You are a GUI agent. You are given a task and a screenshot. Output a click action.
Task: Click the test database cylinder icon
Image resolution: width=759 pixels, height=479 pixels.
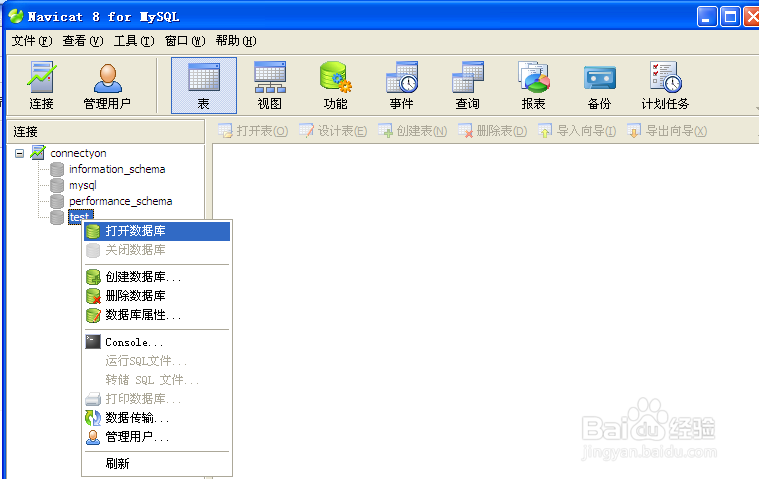point(57,217)
